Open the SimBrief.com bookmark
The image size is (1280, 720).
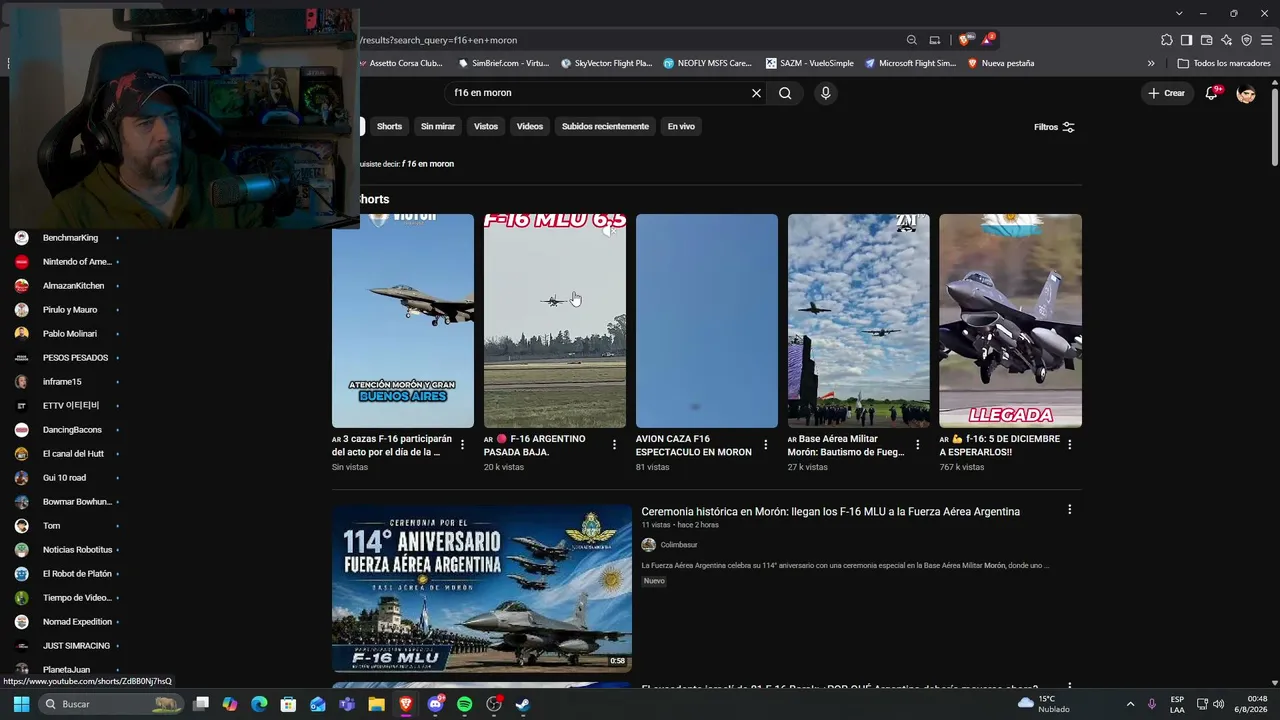point(504,63)
